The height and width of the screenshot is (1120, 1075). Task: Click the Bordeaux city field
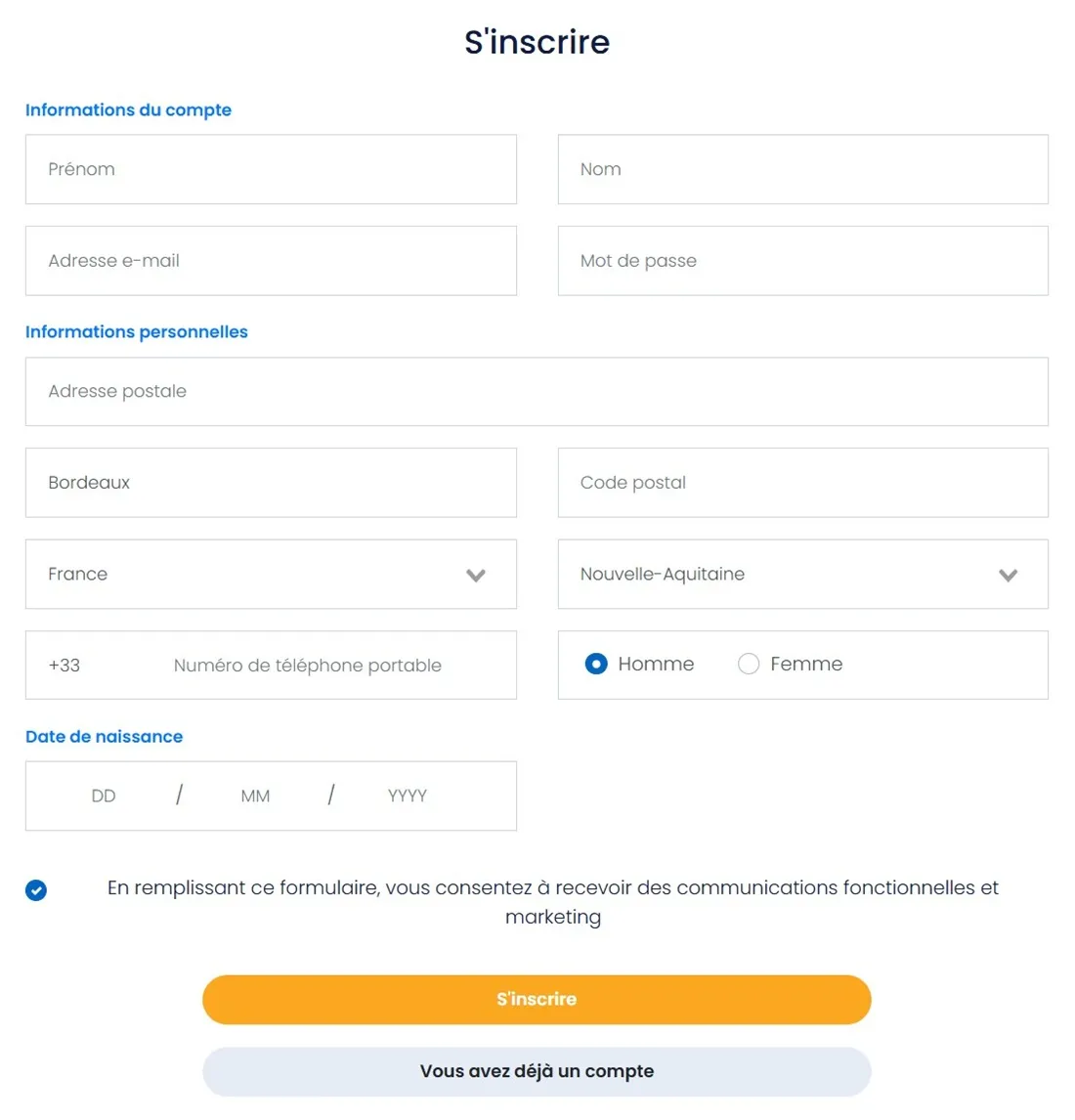tap(271, 483)
